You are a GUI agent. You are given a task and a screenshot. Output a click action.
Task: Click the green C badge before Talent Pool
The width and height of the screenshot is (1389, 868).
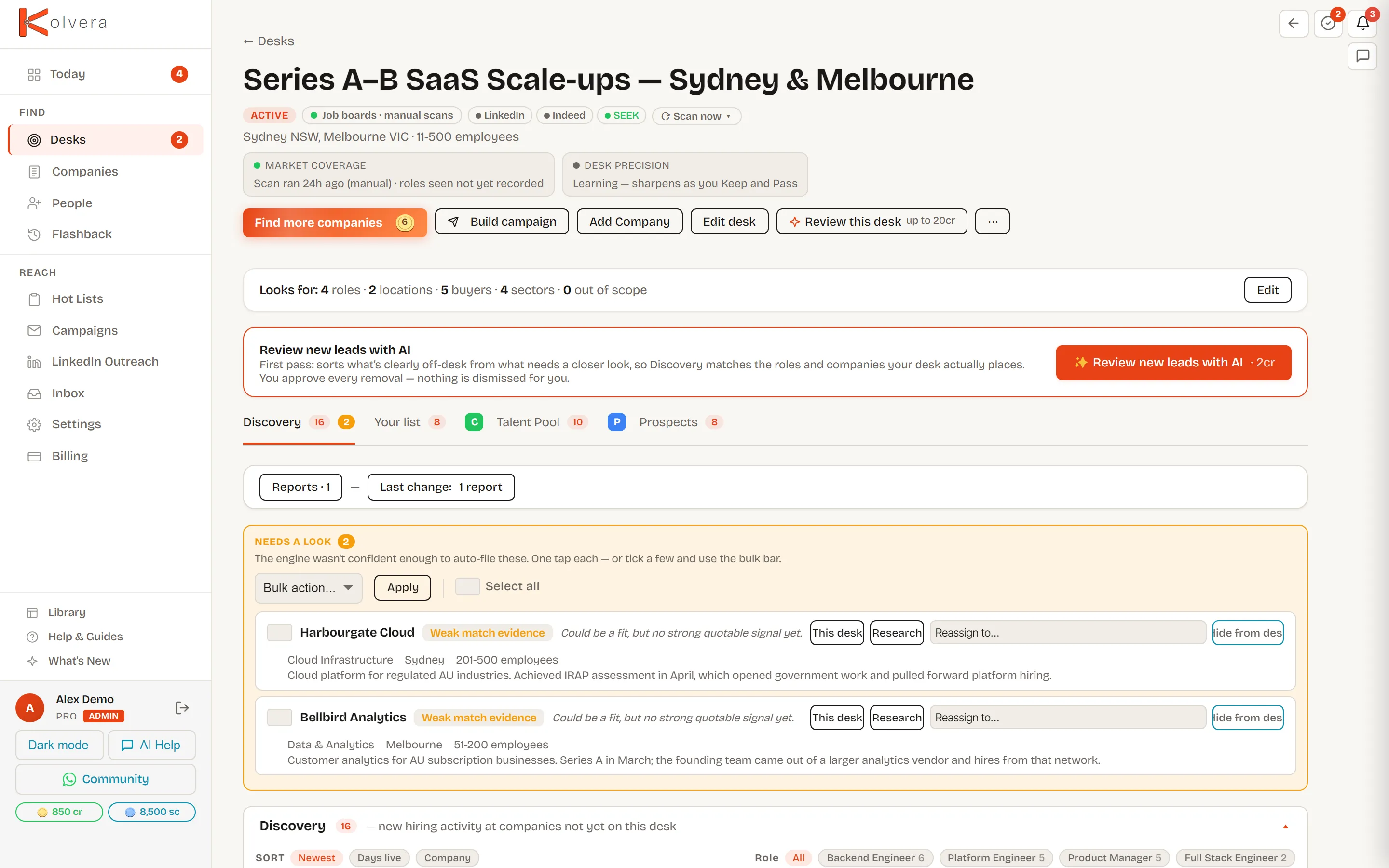[474, 422]
